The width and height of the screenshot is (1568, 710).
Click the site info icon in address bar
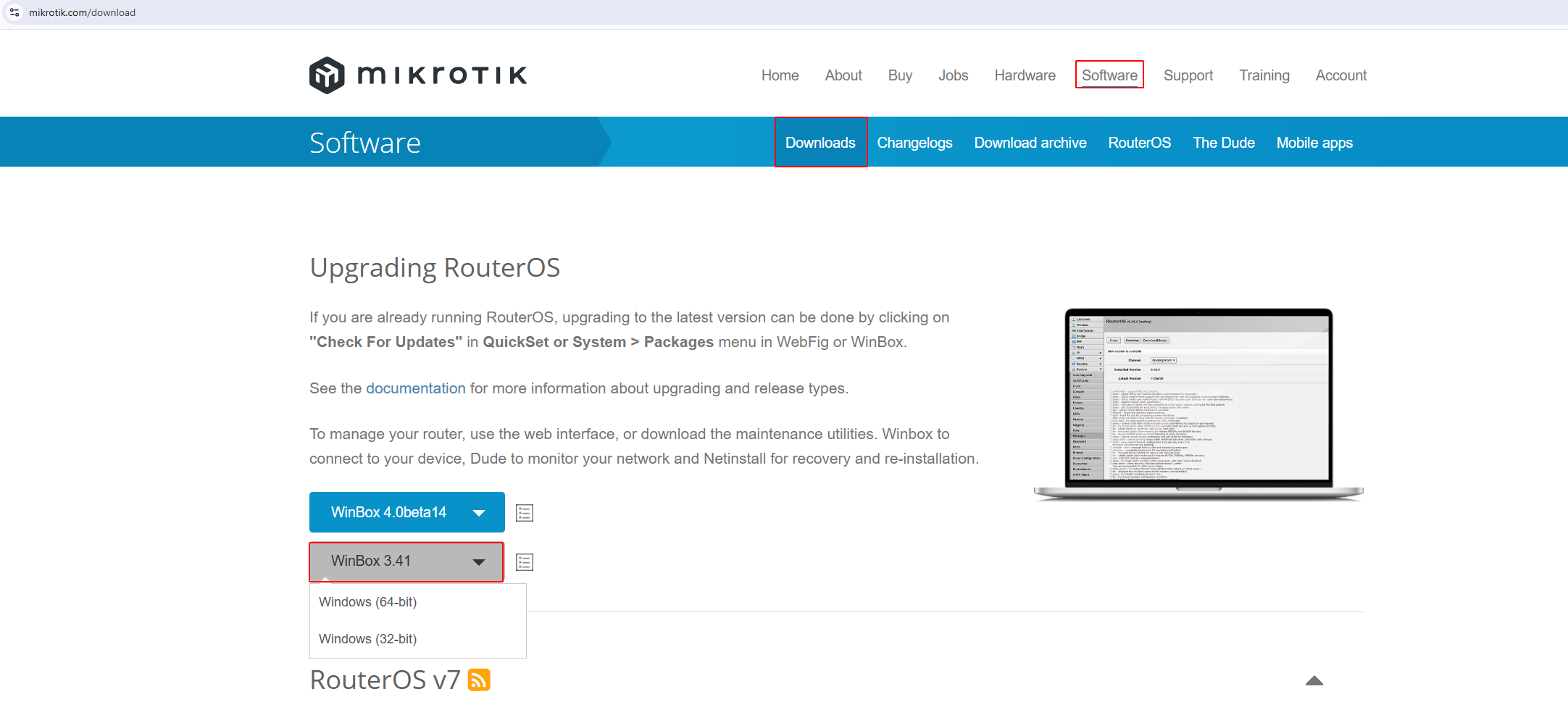14,12
